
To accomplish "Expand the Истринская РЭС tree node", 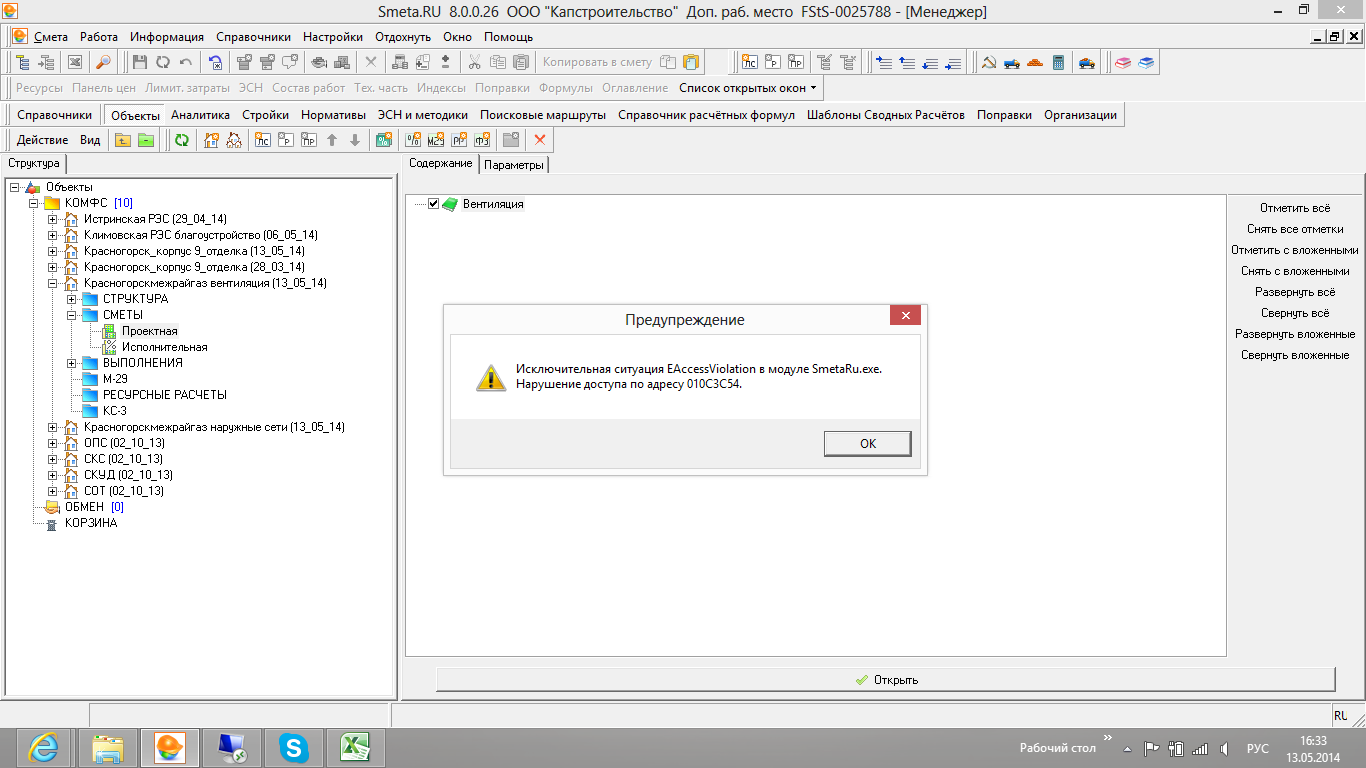I will point(53,219).
